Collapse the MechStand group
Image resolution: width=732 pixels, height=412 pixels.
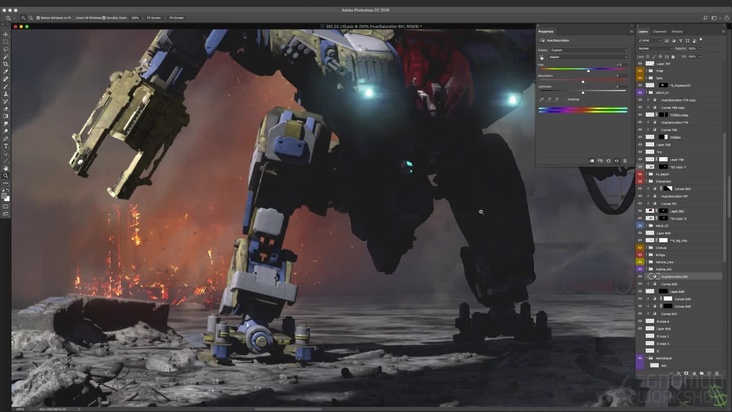(x=647, y=358)
